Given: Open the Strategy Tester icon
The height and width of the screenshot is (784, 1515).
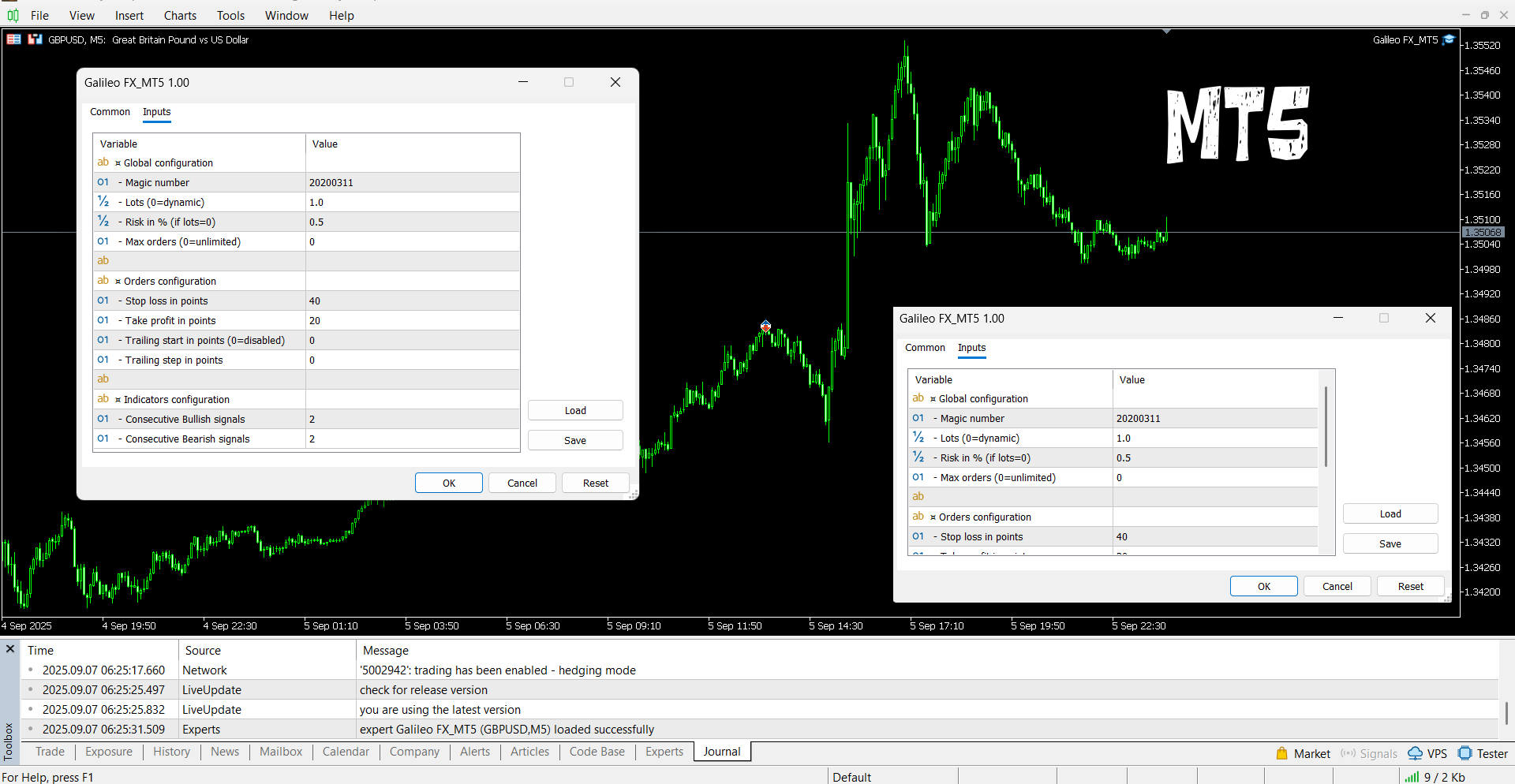Looking at the screenshot, I should tap(1465, 754).
